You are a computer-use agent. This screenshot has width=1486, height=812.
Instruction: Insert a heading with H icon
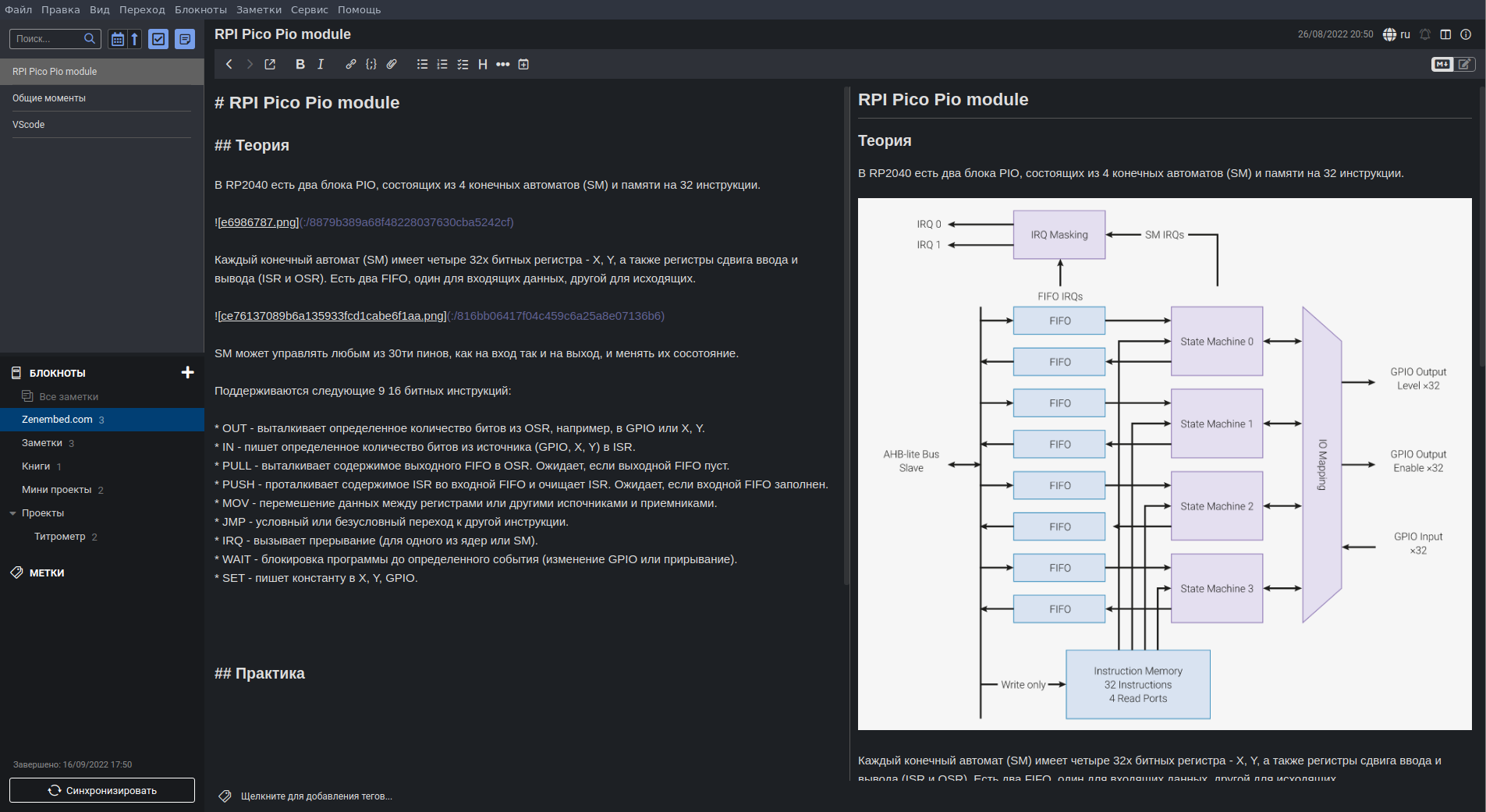[483, 65]
